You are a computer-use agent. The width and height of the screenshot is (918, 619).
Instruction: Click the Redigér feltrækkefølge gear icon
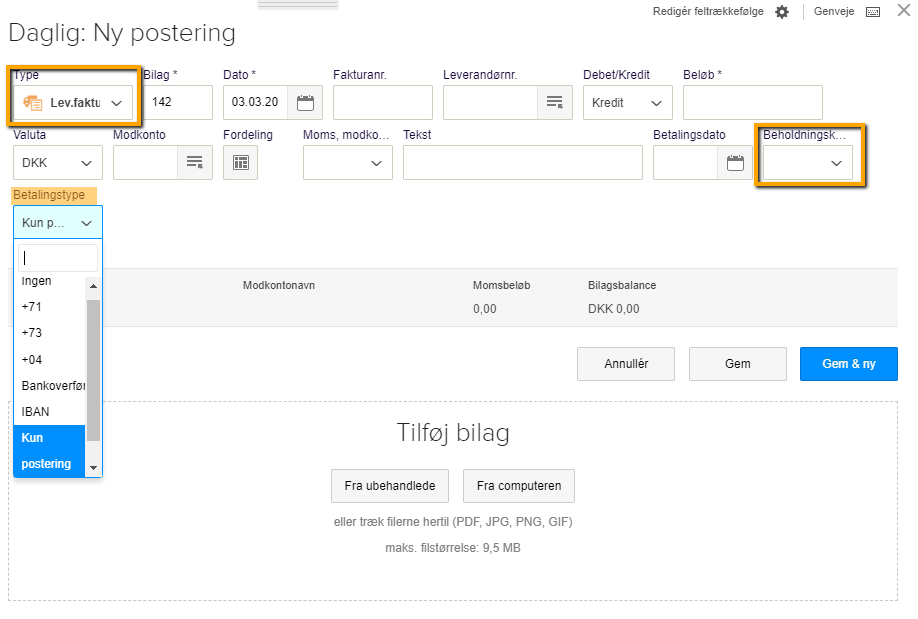coord(782,12)
